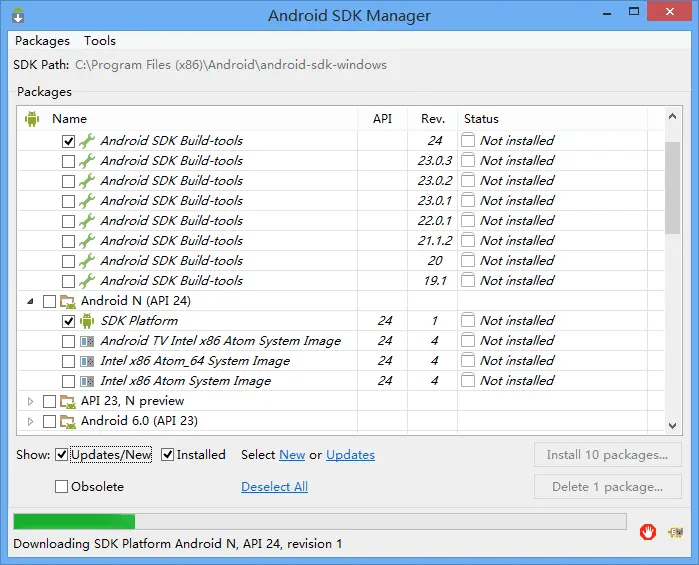Collapse the Android N (API 24) group
This screenshot has width=699, height=565.
(30, 302)
